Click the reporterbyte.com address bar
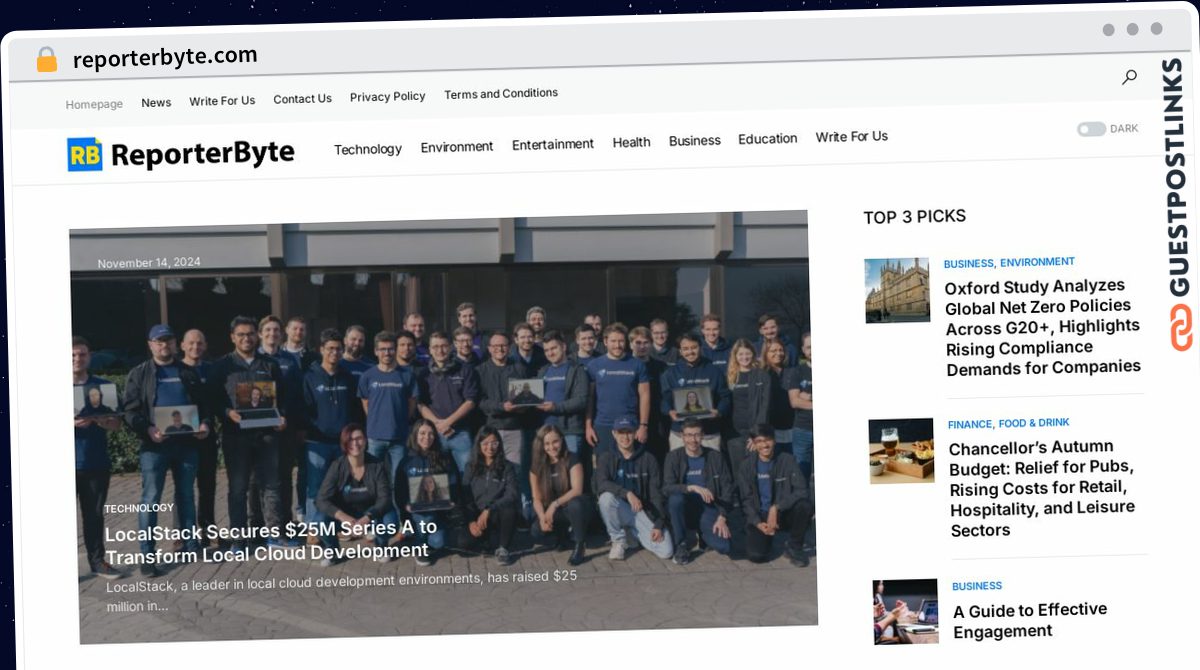 (165, 56)
